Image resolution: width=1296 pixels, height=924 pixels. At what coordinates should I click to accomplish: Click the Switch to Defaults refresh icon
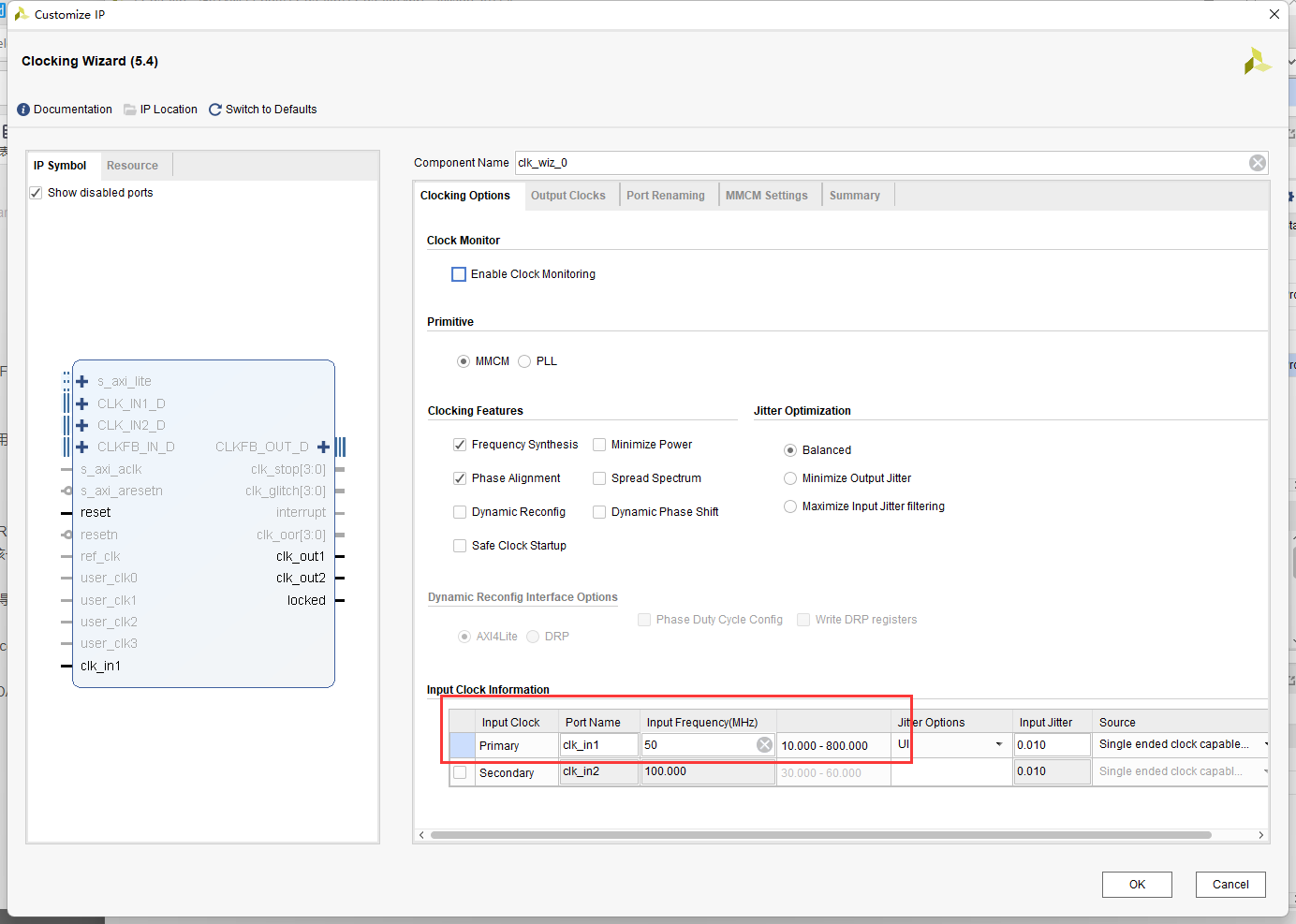pyautogui.click(x=215, y=110)
